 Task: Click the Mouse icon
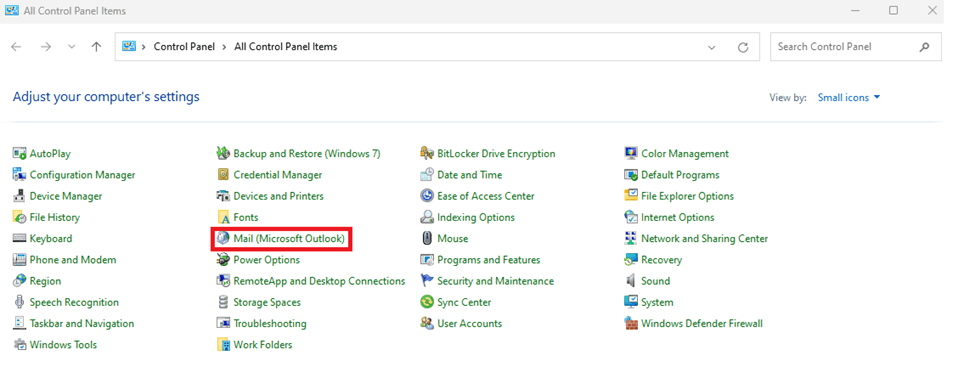point(427,238)
